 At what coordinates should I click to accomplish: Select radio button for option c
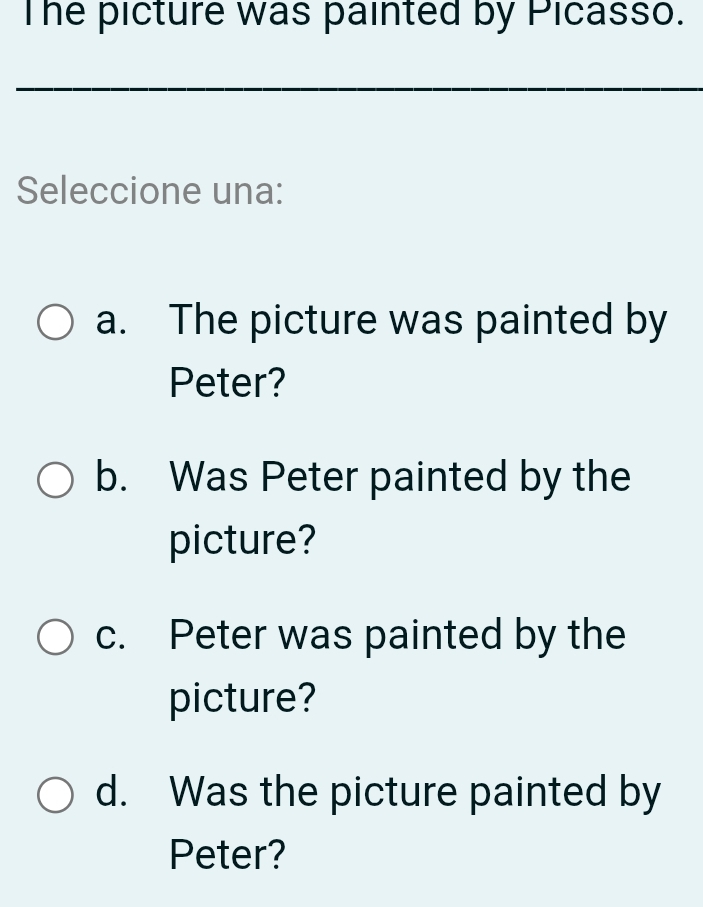55,636
